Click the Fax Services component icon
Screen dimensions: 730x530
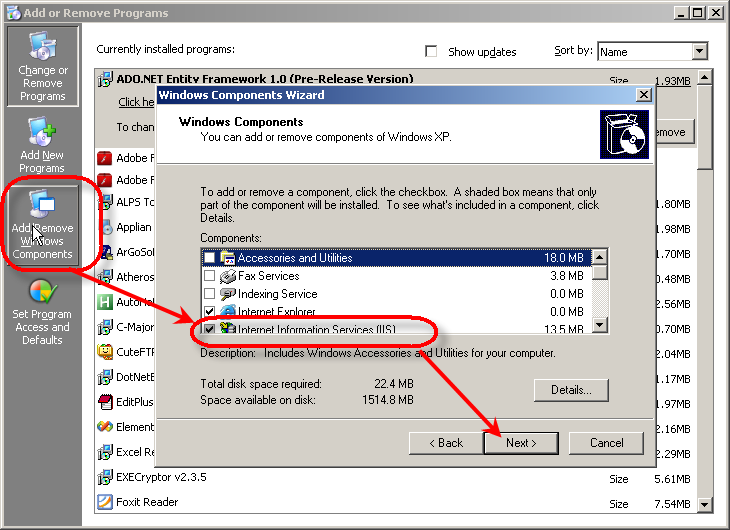(x=228, y=276)
